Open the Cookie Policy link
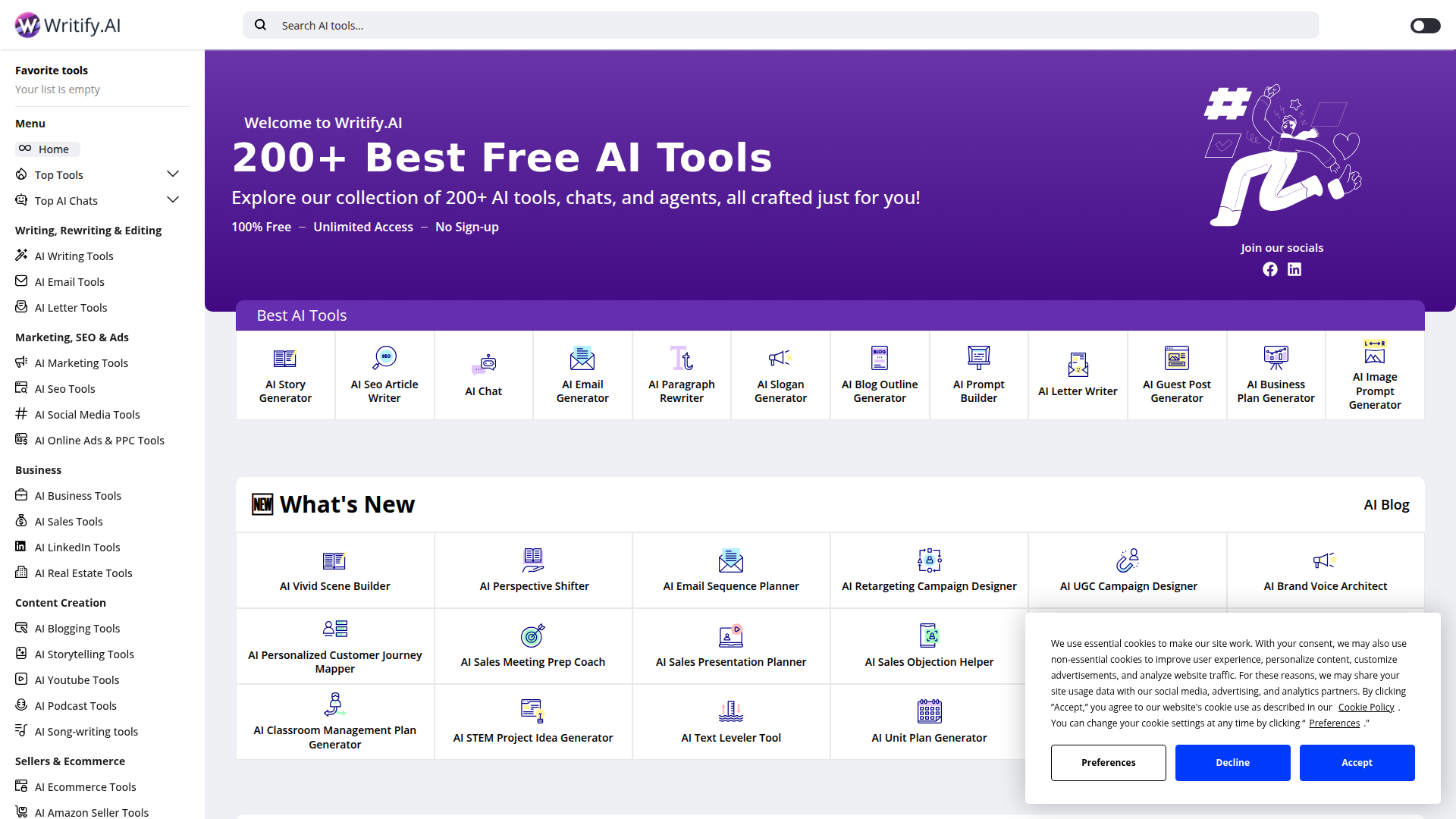 tap(1366, 707)
